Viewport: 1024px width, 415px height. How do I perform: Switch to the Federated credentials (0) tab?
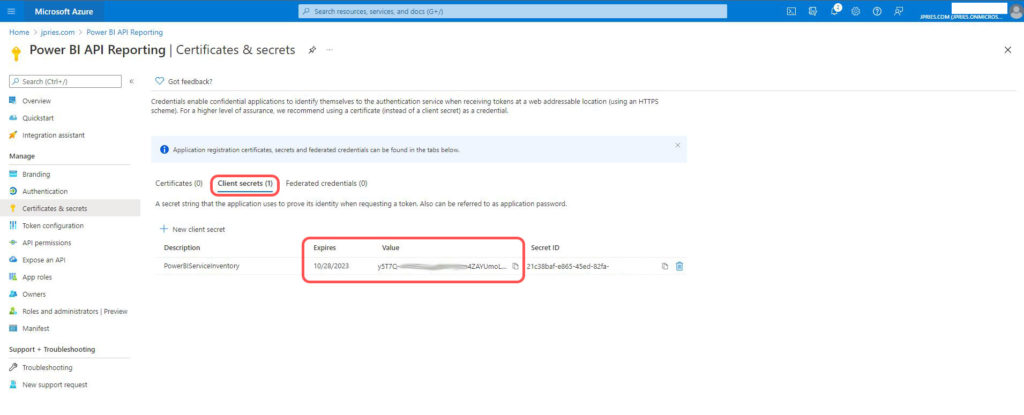(x=326, y=184)
